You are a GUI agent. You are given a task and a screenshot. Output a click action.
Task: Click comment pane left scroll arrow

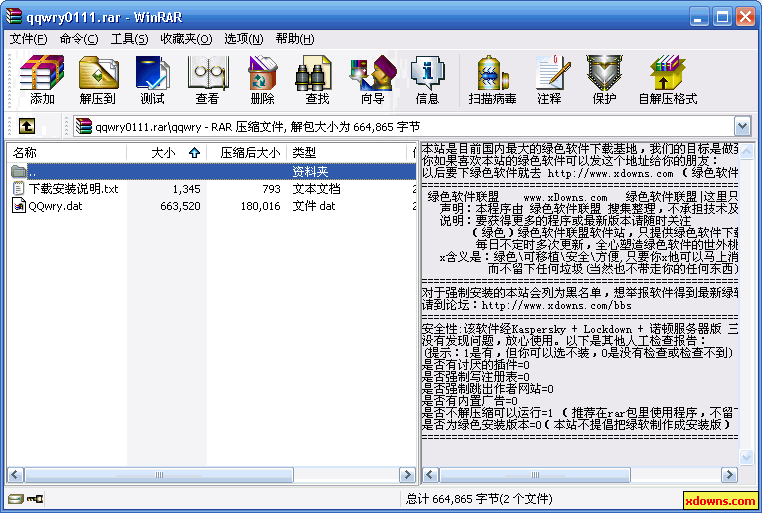(x=430, y=475)
